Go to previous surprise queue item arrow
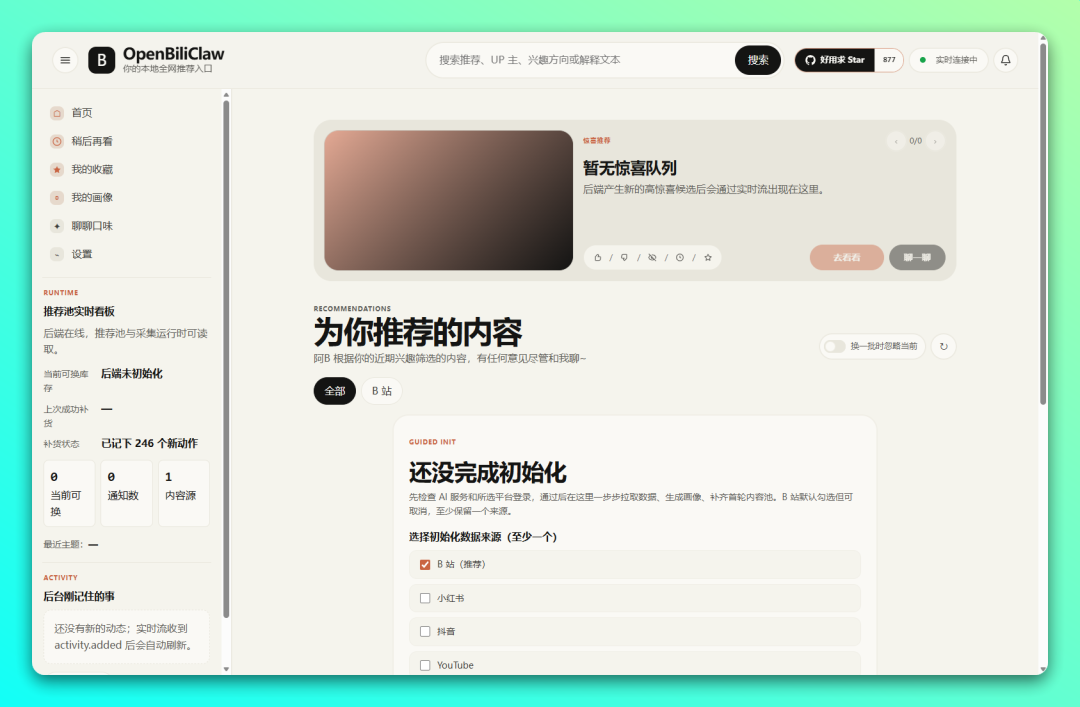 tap(895, 141)
